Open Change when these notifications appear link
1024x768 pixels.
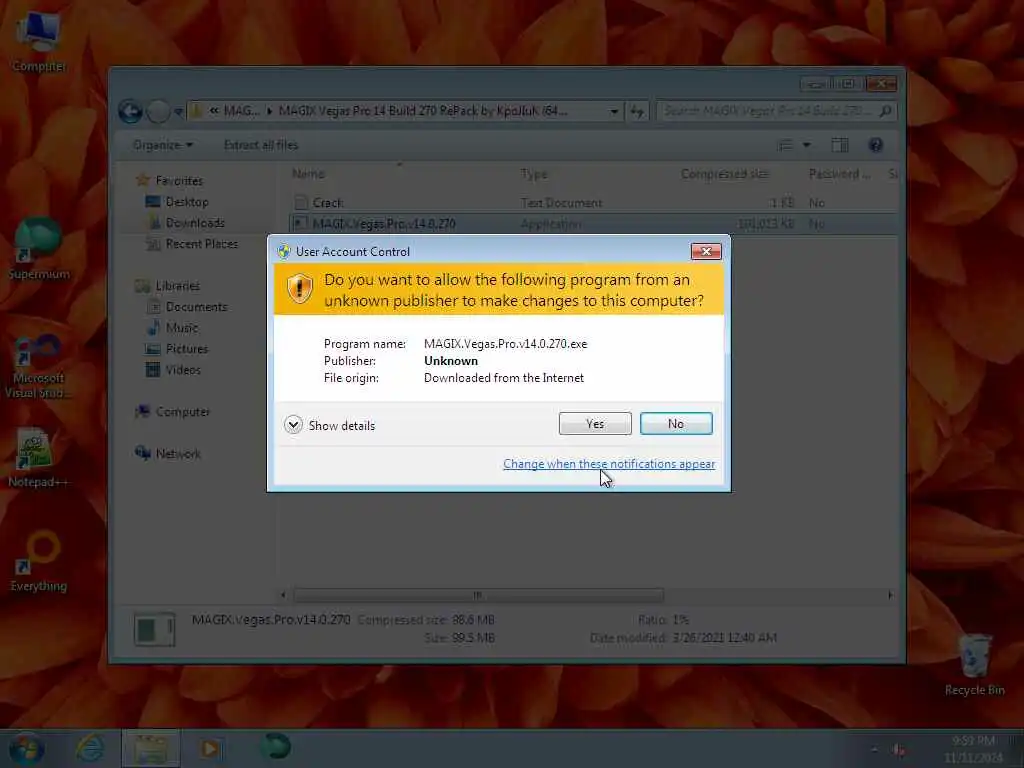coord(609,464)
